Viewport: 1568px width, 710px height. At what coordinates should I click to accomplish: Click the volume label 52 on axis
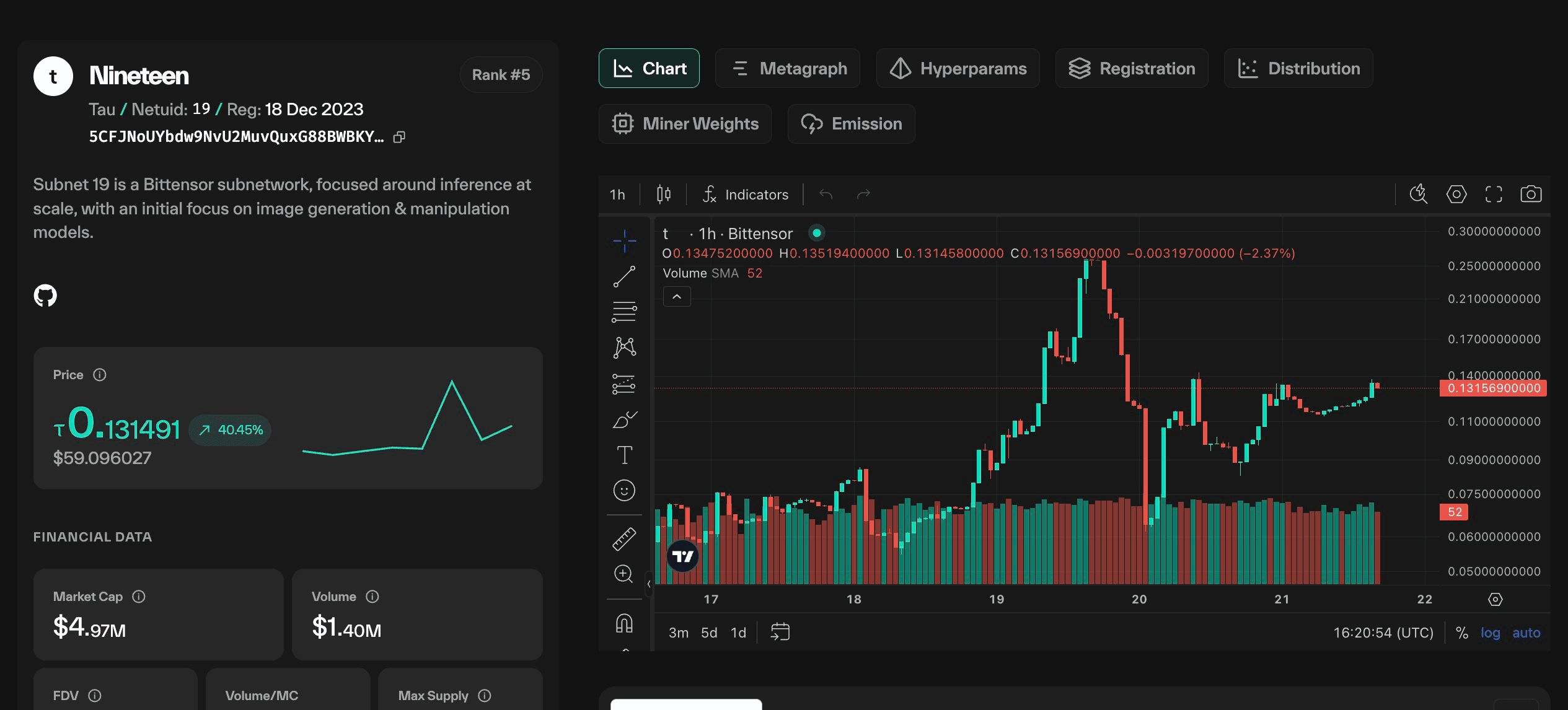[x=1455, y=512]
